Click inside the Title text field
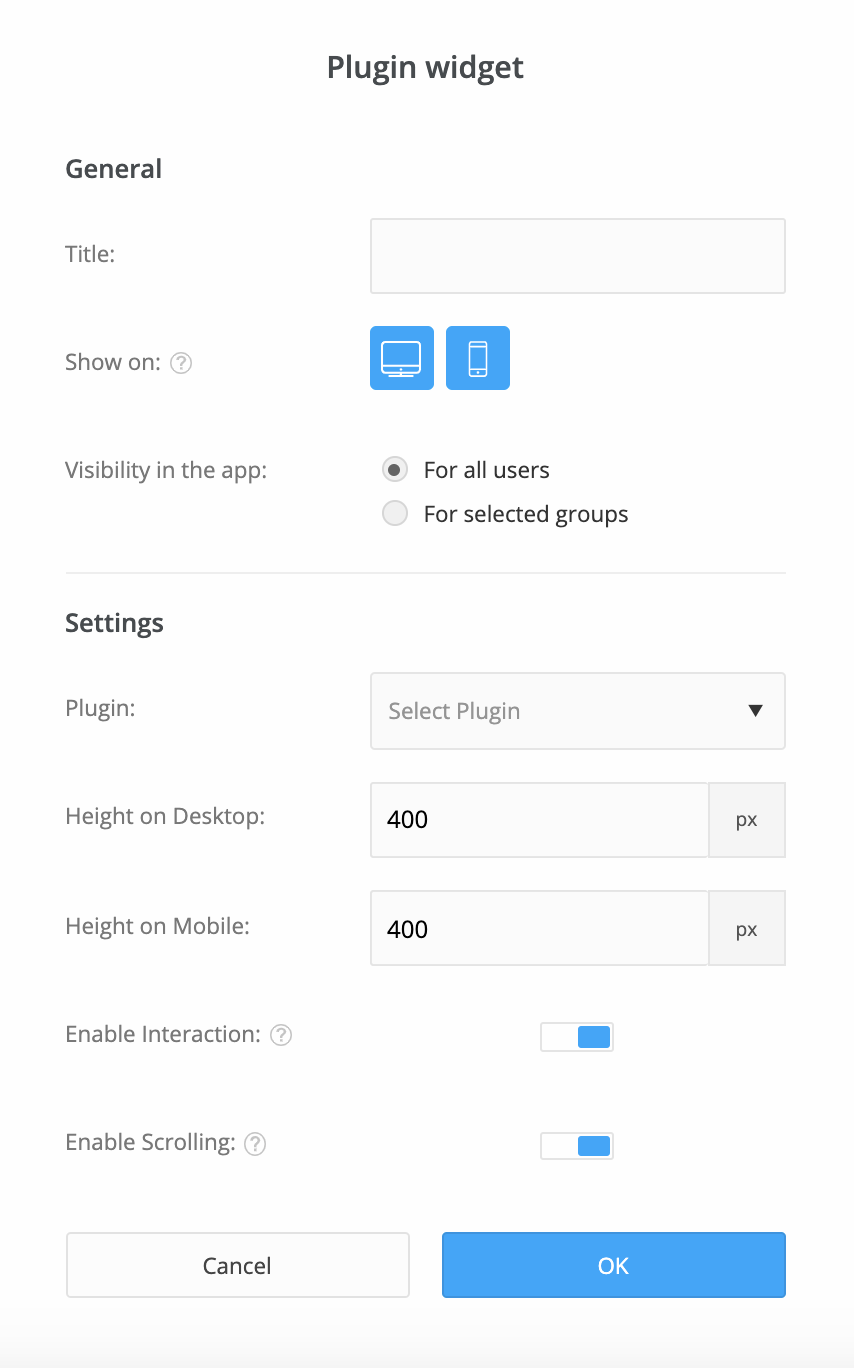This screenshot has width=854, height=1368. [578, 255]
